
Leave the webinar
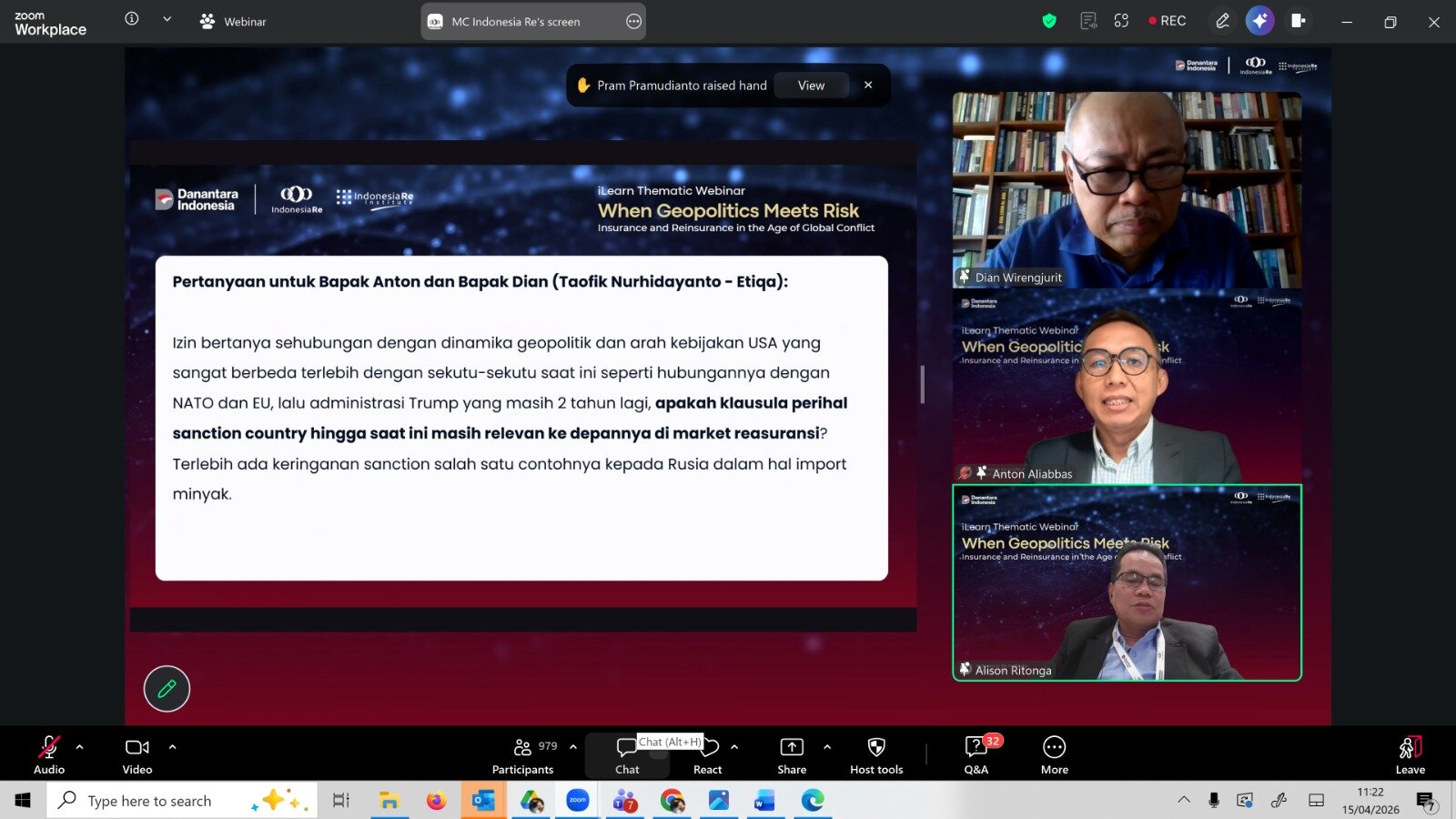pyautogui.click(x=1410, y=754)
